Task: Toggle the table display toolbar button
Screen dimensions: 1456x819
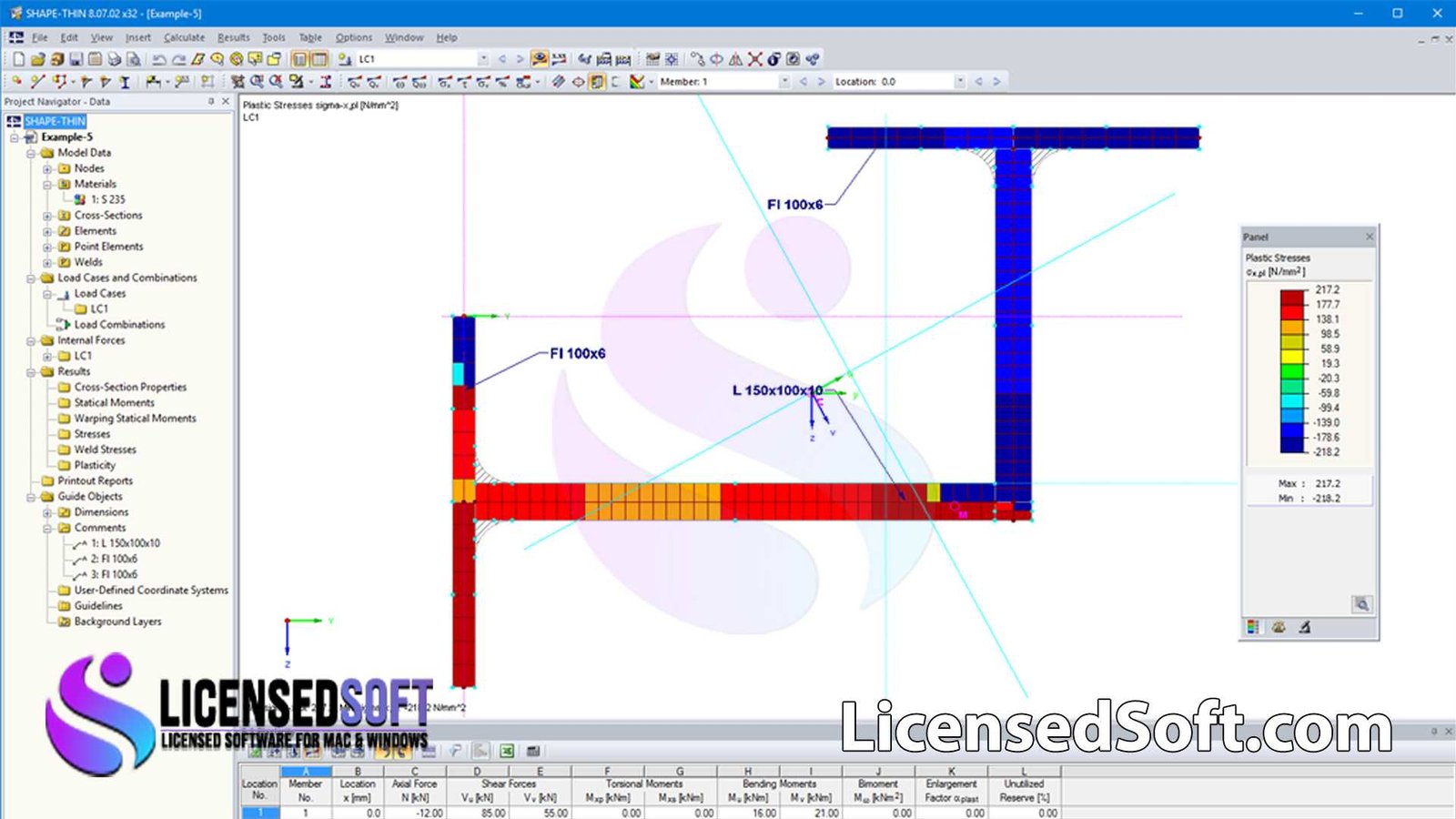Action: click(319, 59)
